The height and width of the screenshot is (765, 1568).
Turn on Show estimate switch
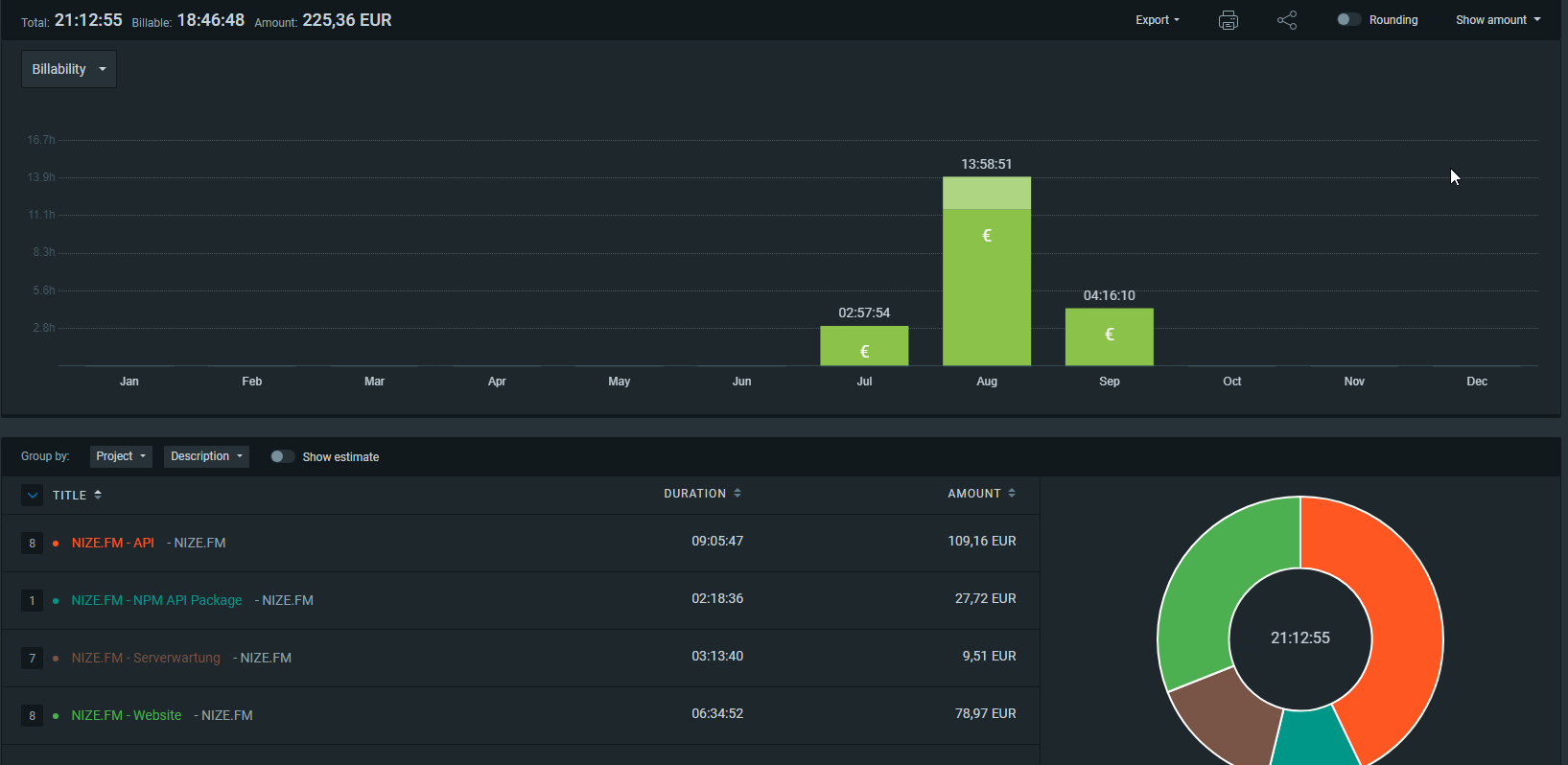coord(282,456)
